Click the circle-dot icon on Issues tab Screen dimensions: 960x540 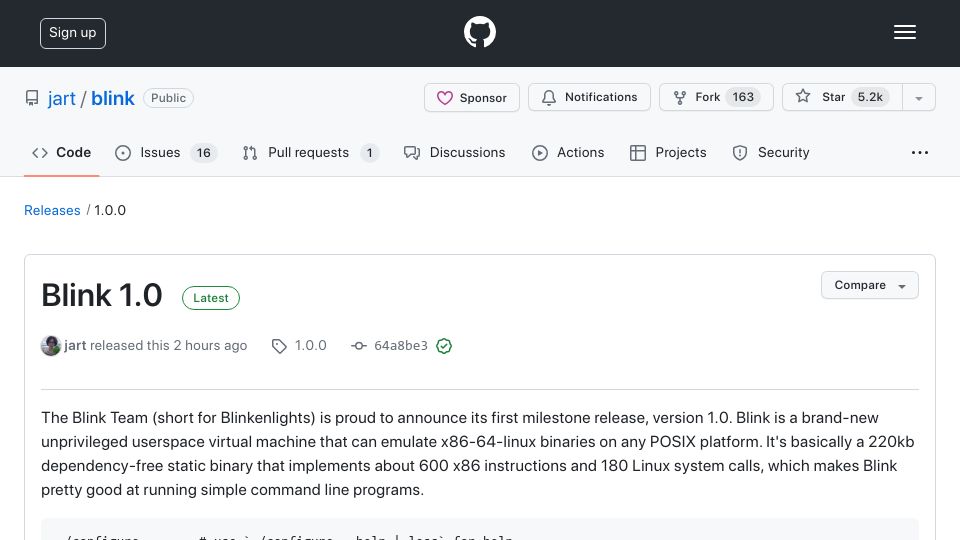click(x=123, y=153)
